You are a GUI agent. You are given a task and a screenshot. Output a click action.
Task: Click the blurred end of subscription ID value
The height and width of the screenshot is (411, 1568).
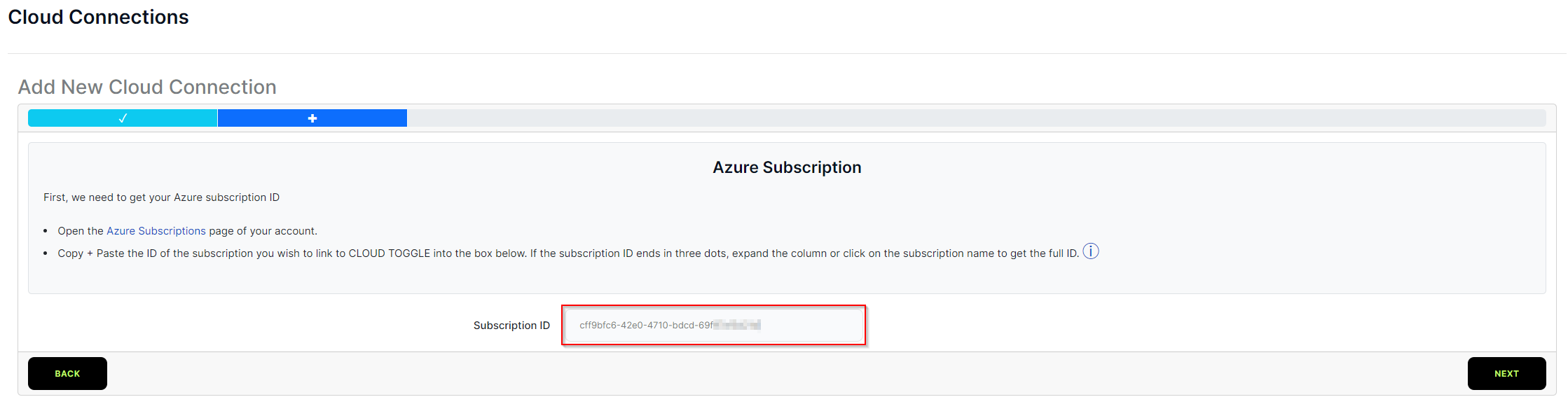click(x=737, y=325)
